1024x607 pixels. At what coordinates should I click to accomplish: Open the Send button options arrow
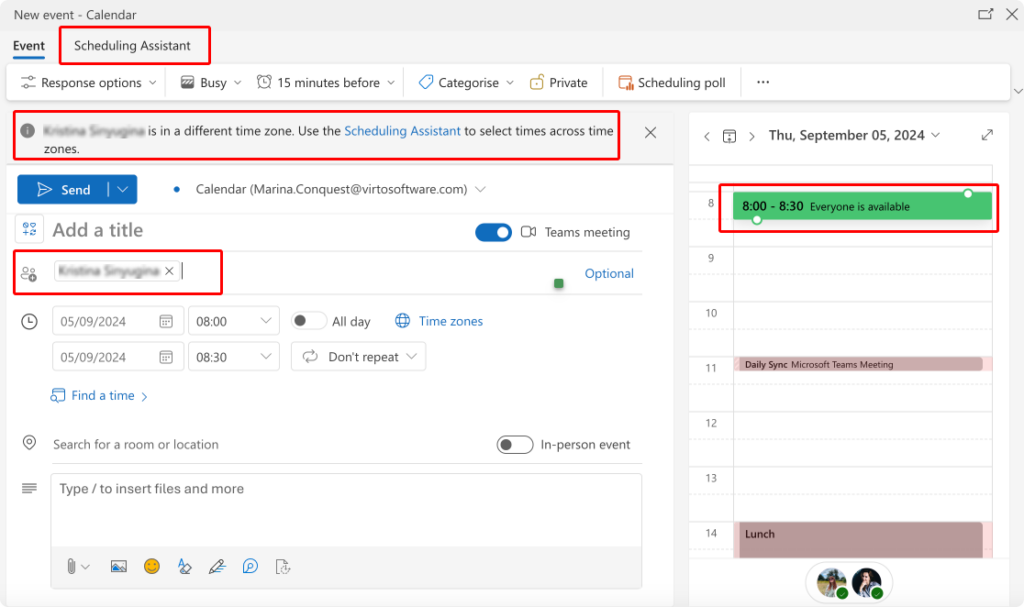click(x=123, y=189)
